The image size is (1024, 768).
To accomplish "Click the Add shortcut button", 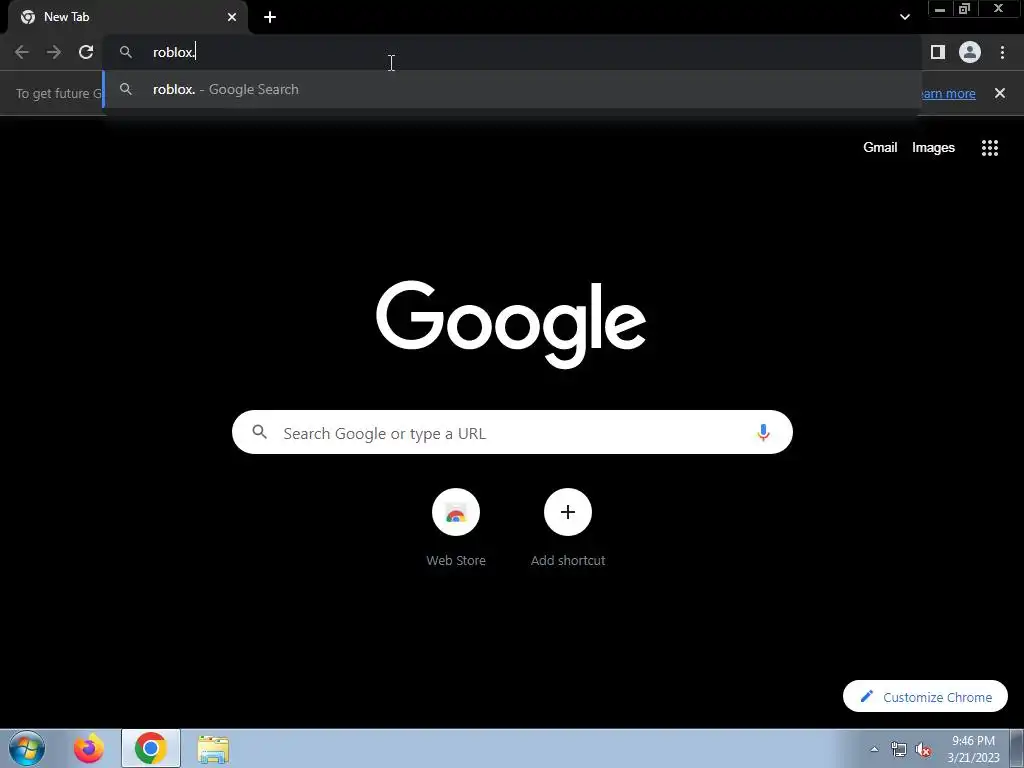I will (568, 528).
